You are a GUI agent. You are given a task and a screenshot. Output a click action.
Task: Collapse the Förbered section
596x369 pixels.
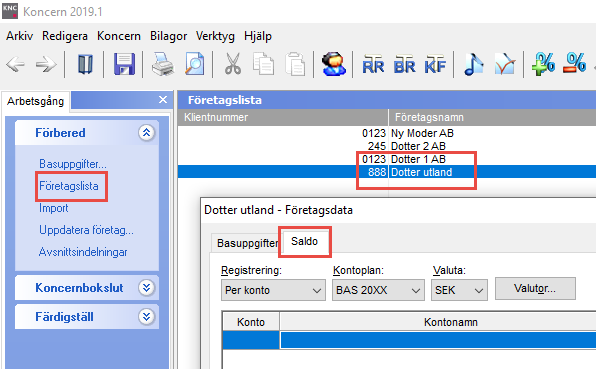[x=146, y=133]
